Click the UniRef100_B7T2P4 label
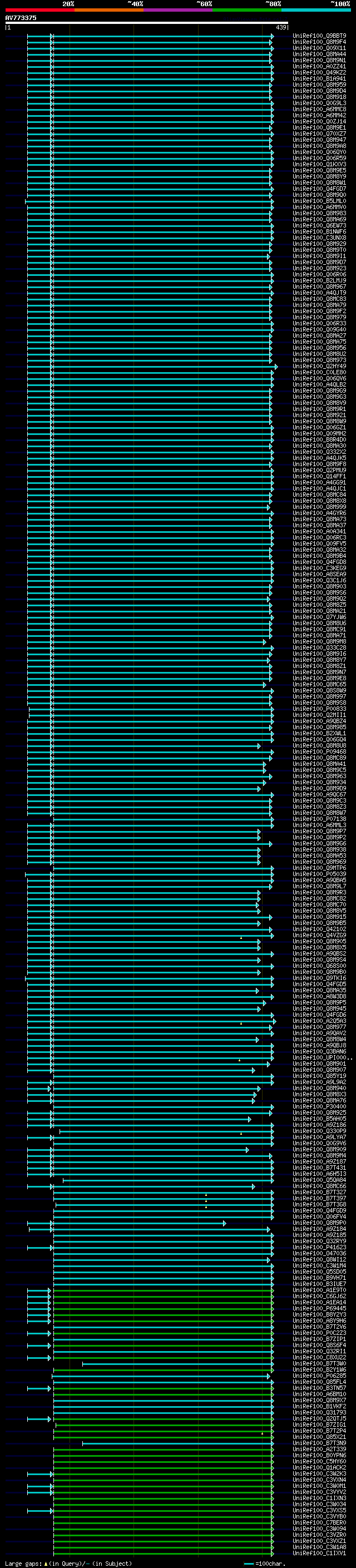The image size is (356, 1568). click(x=319, y=1431)
